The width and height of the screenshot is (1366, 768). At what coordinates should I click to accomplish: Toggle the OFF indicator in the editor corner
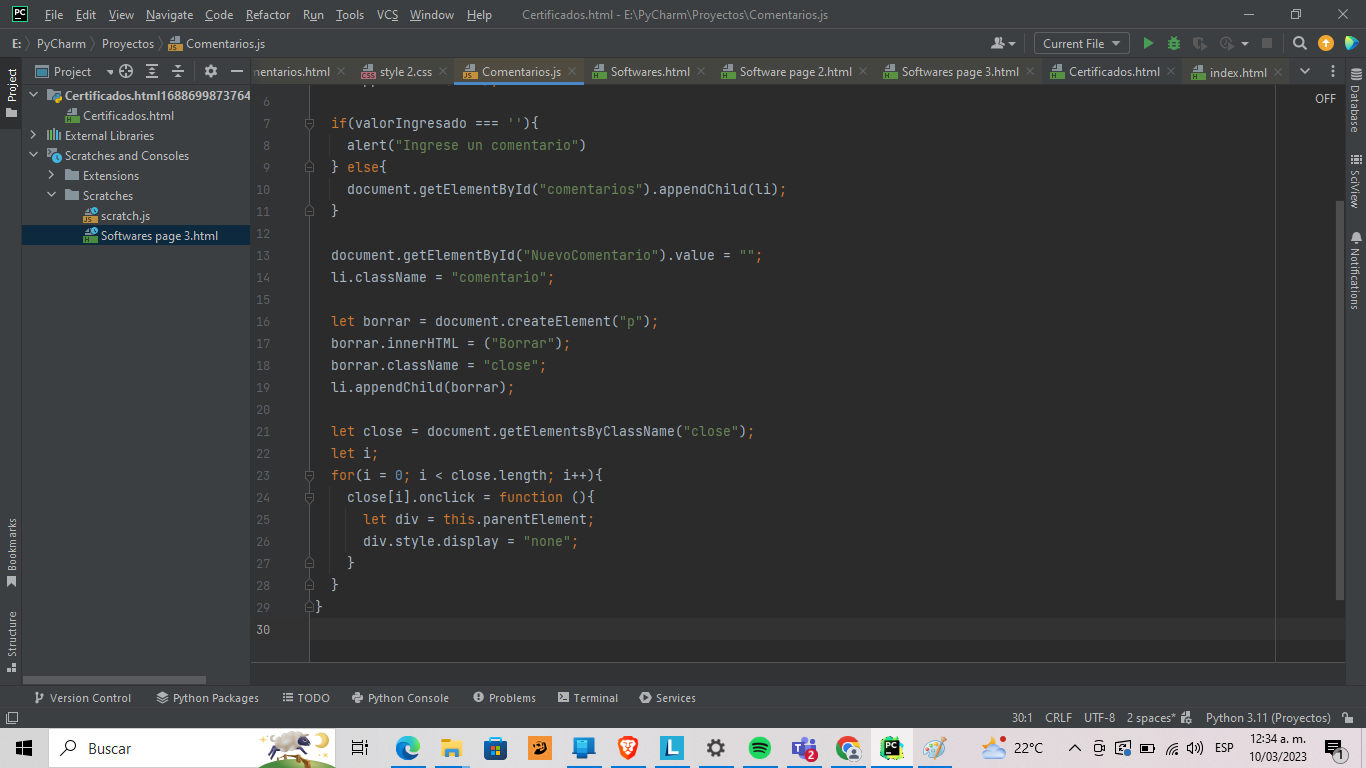pos(1325,98)
